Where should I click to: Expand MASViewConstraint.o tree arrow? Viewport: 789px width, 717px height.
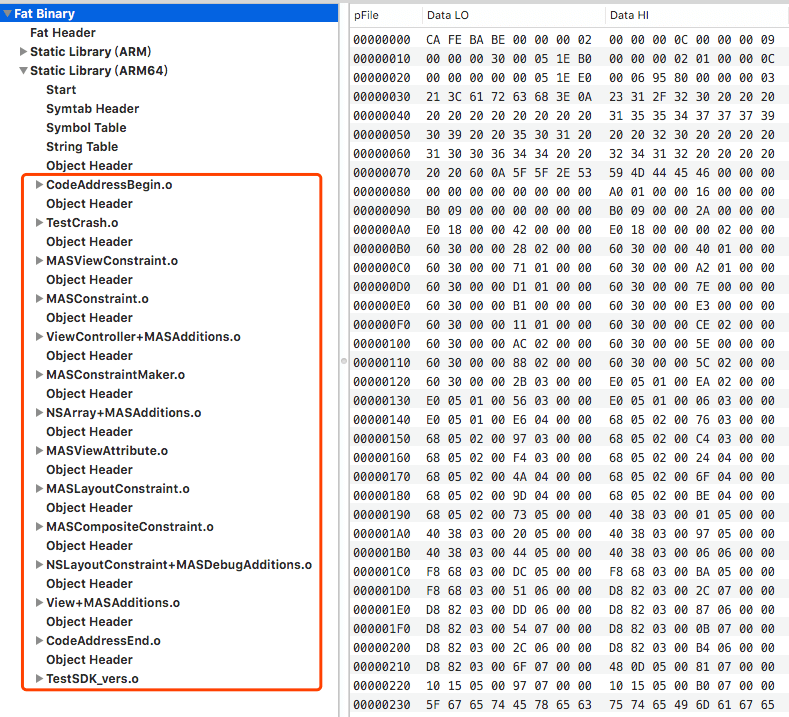point(39,261)
